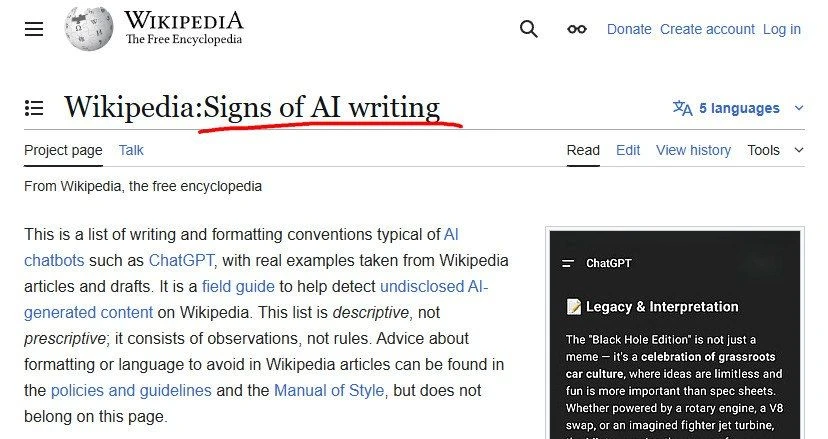
Task: Click the Create account link
Action: point(707,29)
